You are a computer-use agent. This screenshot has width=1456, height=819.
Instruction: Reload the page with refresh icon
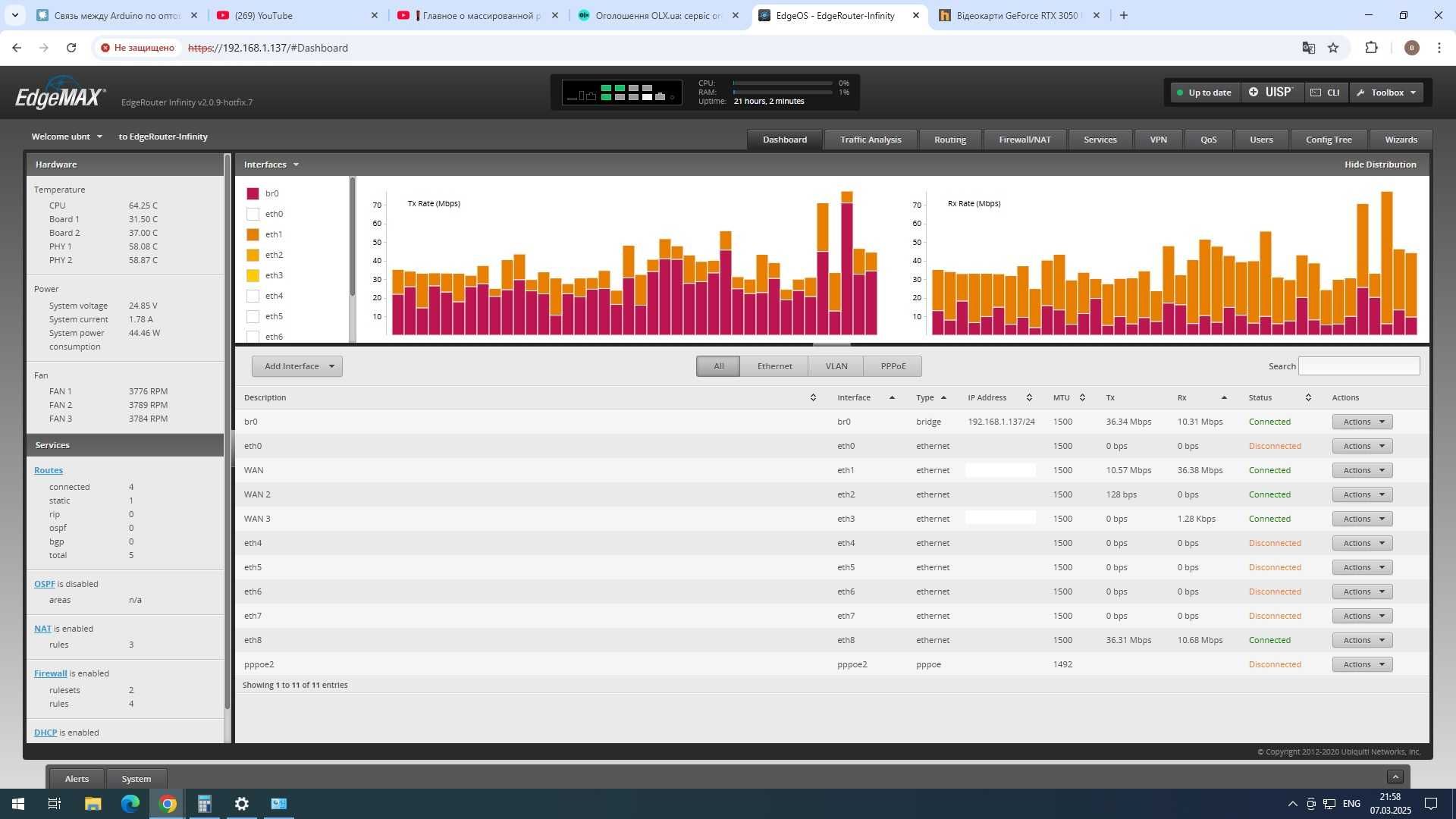coord(71,48)
